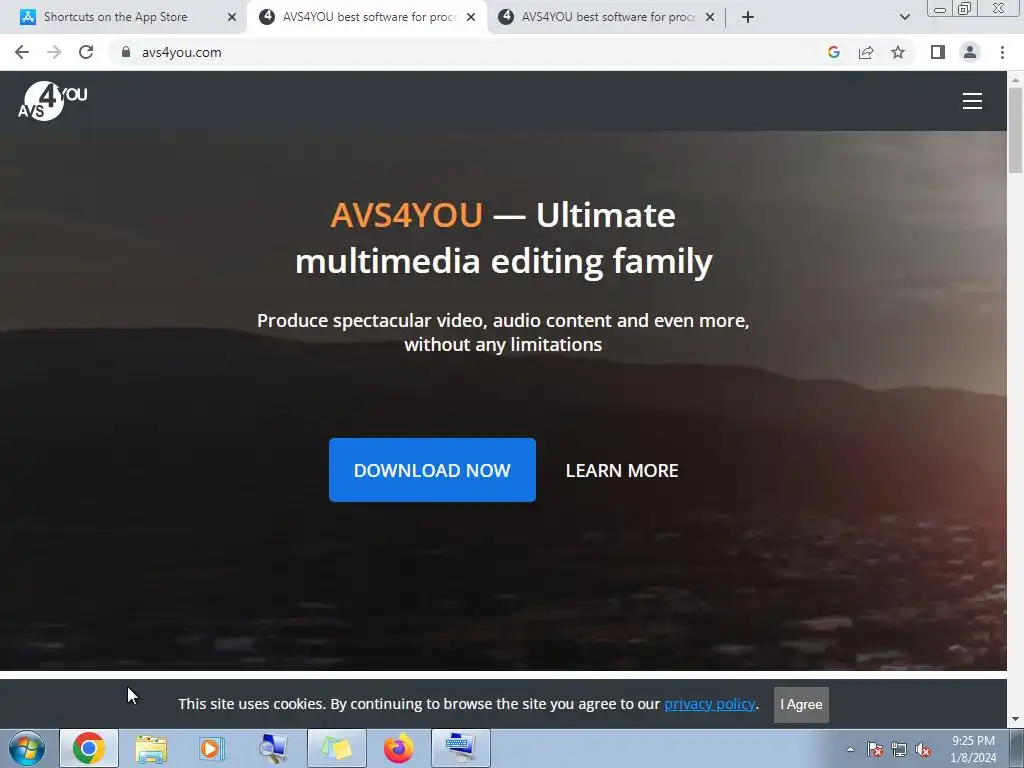Open the Windows Start menu
The height and width of the screenshot is (768, 1024).
(x=27, y=748)
